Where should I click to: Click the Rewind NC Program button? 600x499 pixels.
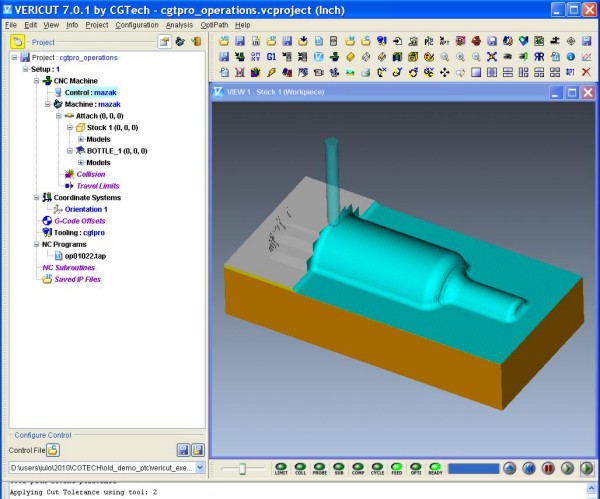pos(529,468)
